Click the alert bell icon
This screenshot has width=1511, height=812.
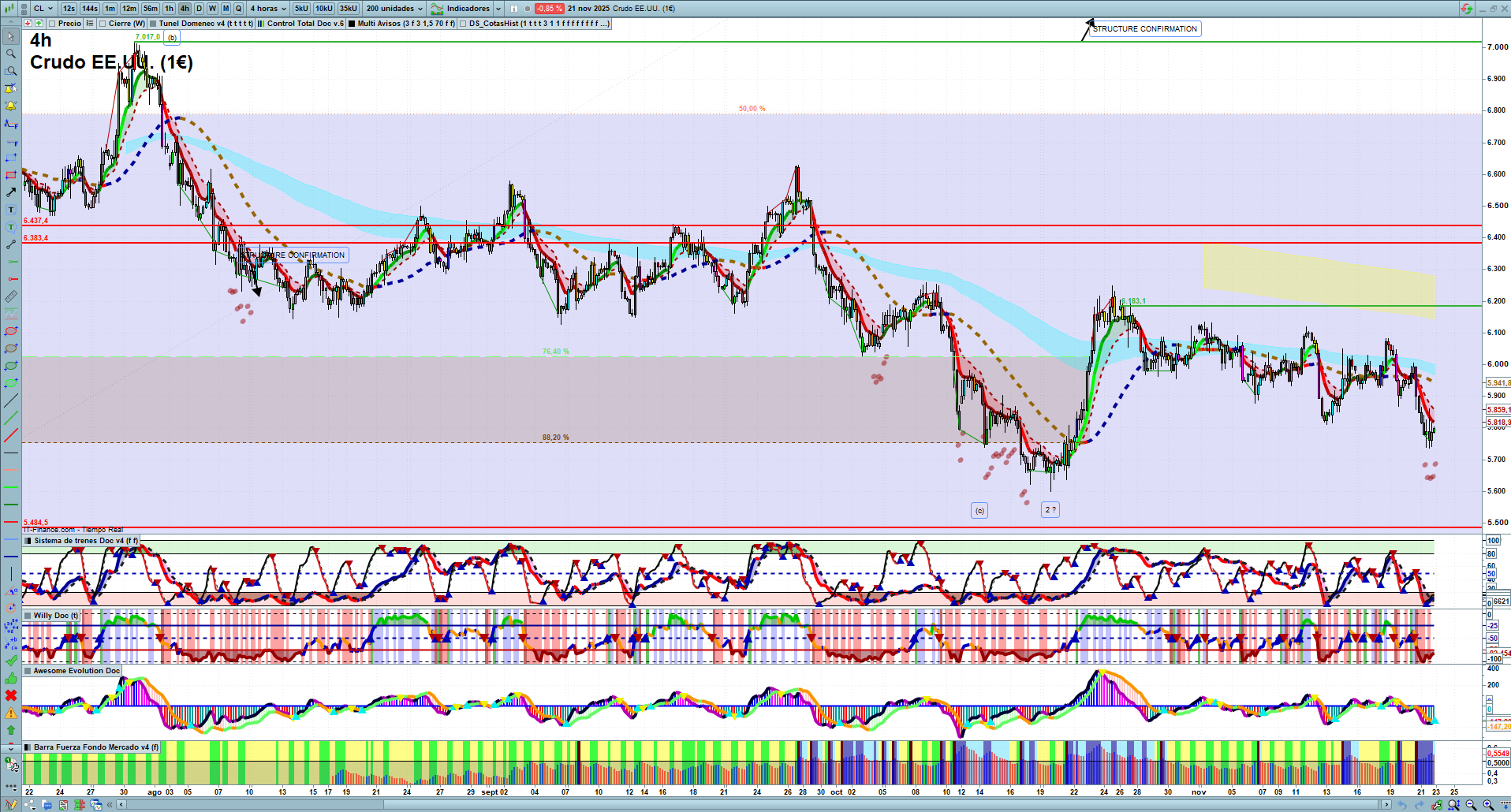[x=11, y=106]
